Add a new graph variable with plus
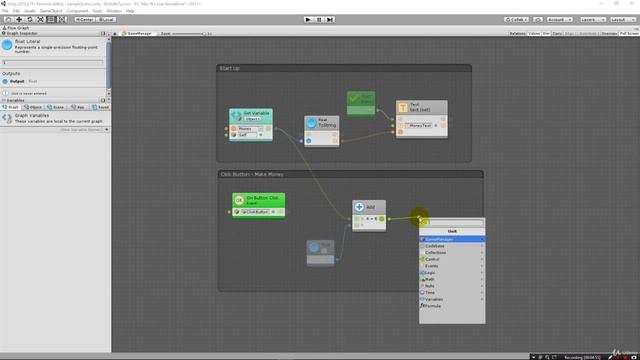 pyautogui.click(x=107, y=130)
